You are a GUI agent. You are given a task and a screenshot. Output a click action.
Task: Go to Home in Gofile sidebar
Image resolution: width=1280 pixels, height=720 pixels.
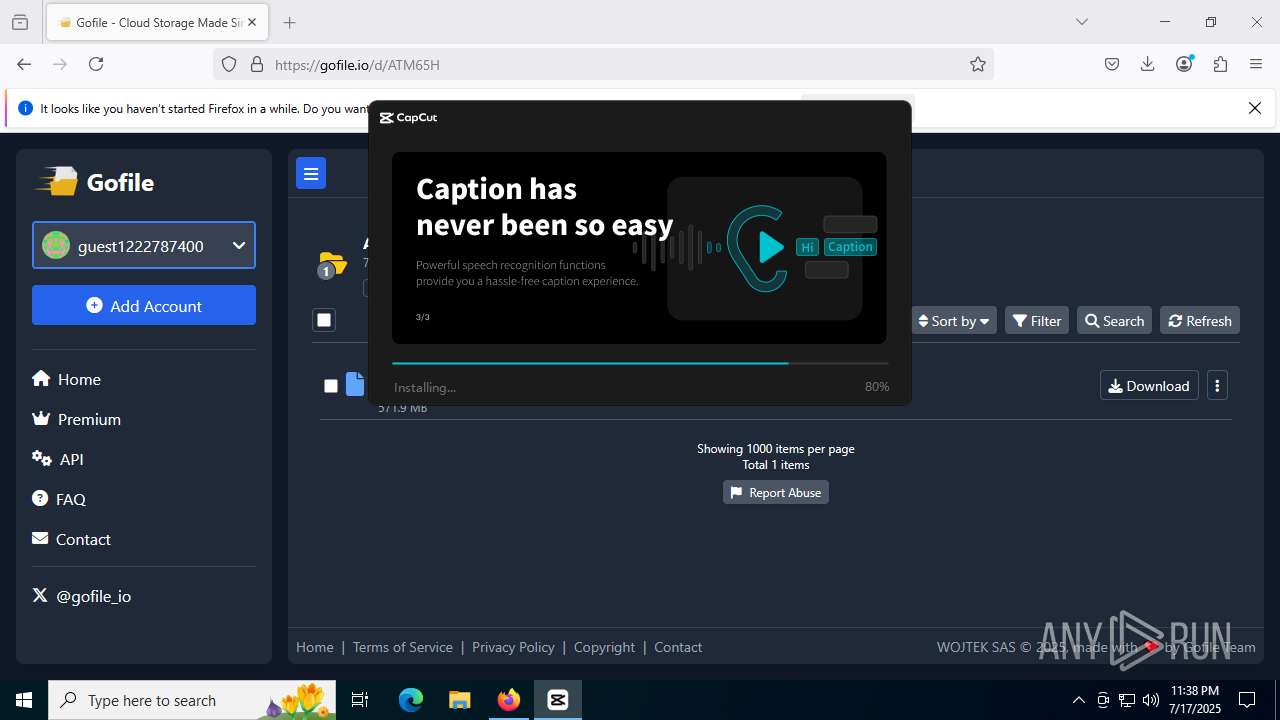click(x=66, y=379)
